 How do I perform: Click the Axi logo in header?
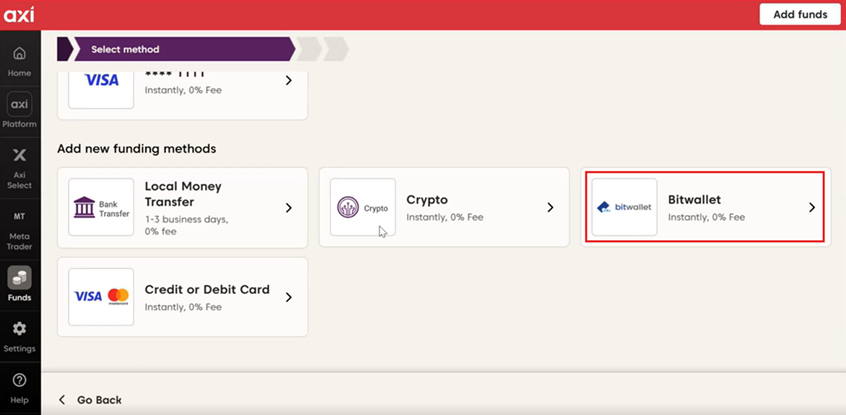tap(20, 14)
